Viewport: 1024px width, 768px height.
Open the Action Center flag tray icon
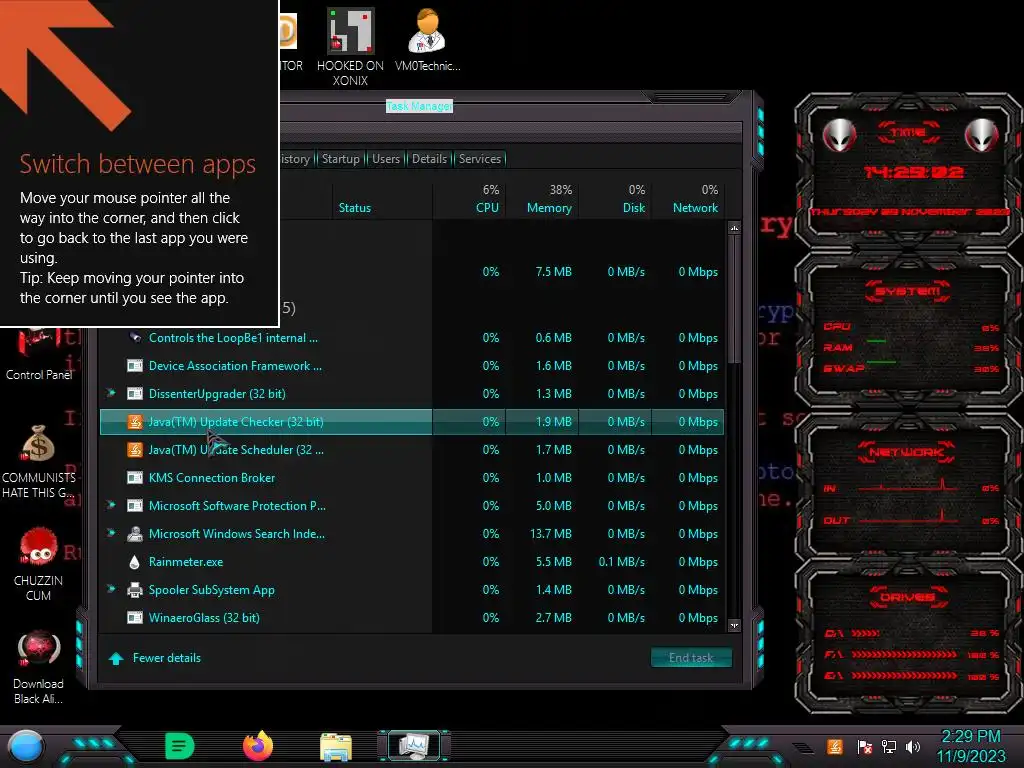click(x=864, y=746)
